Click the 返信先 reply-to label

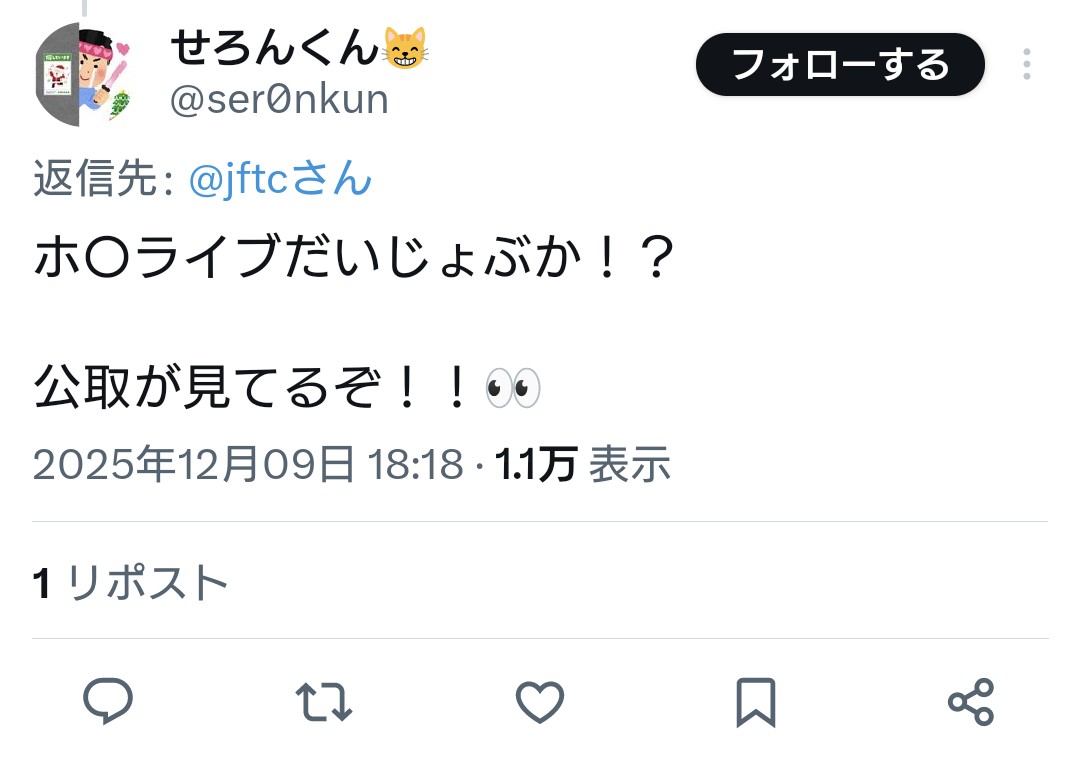(103, 178)
